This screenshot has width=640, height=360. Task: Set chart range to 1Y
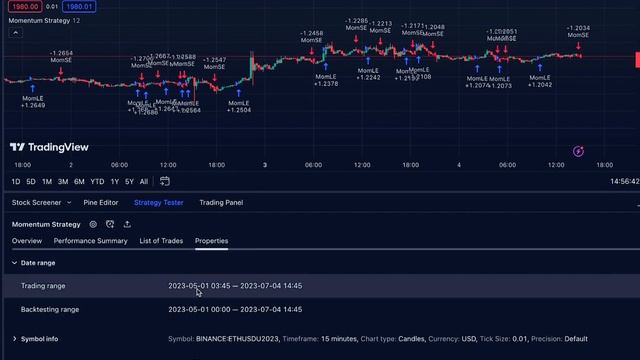tap(115, 182)
